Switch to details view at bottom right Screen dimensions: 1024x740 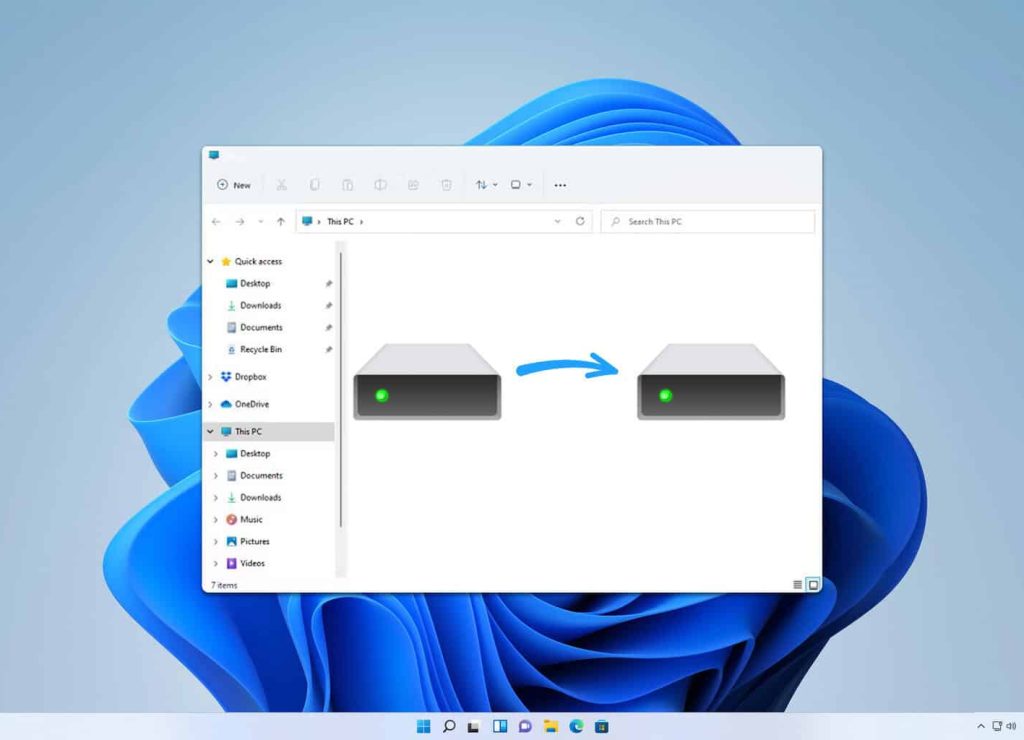[796, 582]
